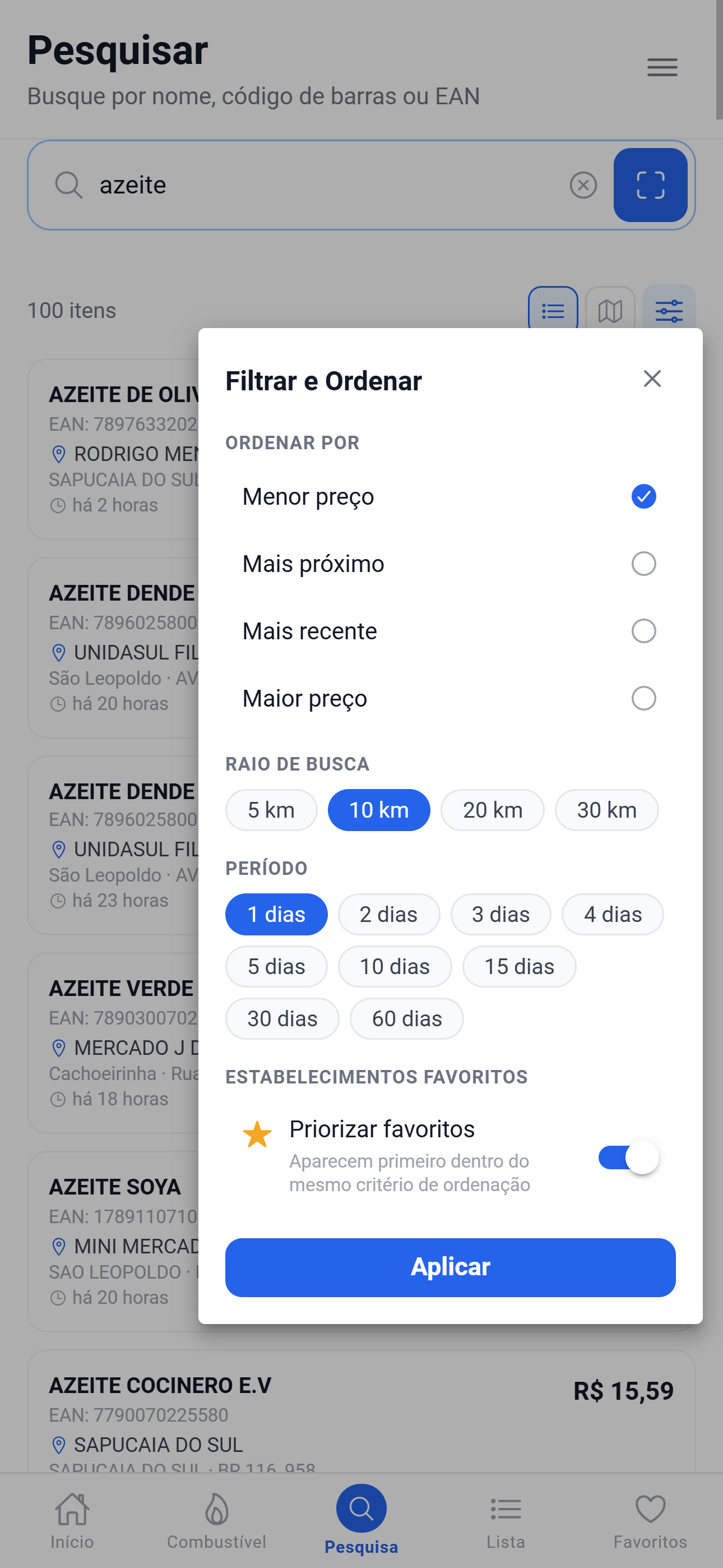Open the Favoritos tab
Screen dimensions: 723x1568
[650, 1520]
